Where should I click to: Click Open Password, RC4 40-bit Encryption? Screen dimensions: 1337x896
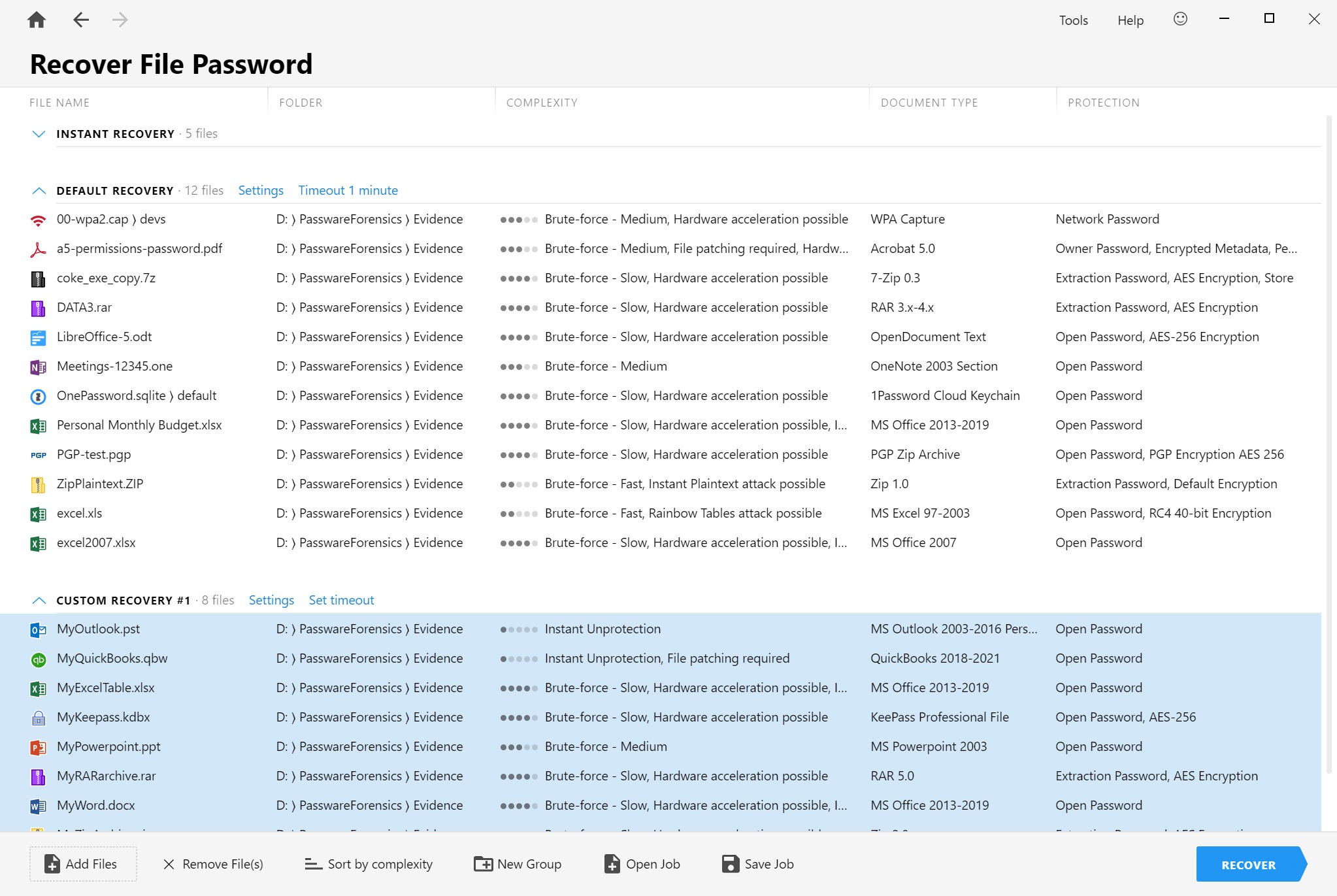click(x=1163, y=513)
